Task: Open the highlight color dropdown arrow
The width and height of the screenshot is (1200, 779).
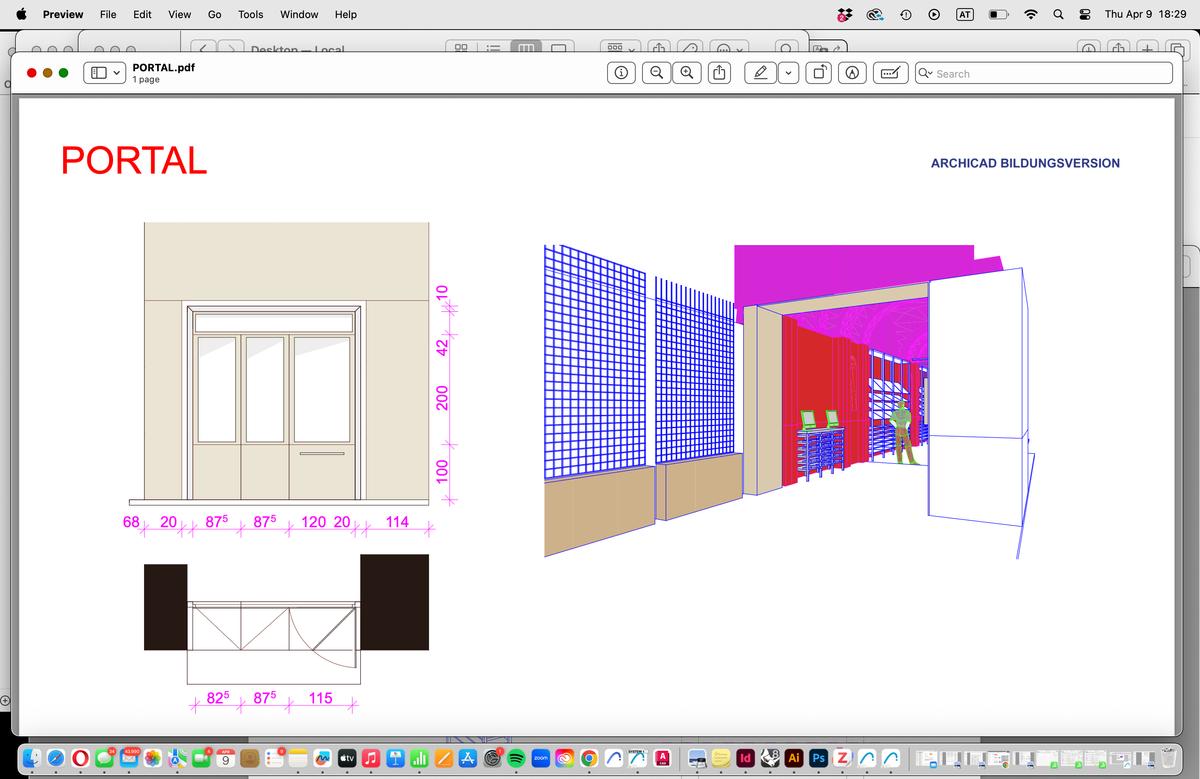Action: click(787, 73)
